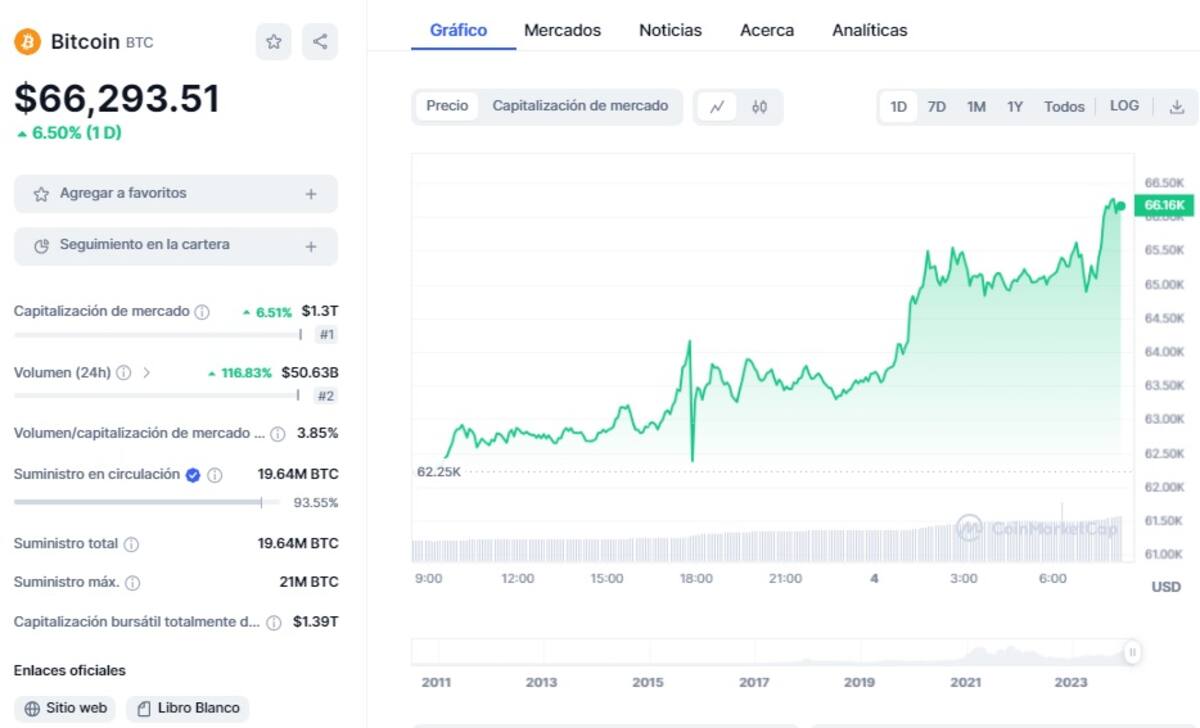Viewport: 1200px width, 728px height.
Task: Select the Precio chart toggle
Action: pos(447,106)
